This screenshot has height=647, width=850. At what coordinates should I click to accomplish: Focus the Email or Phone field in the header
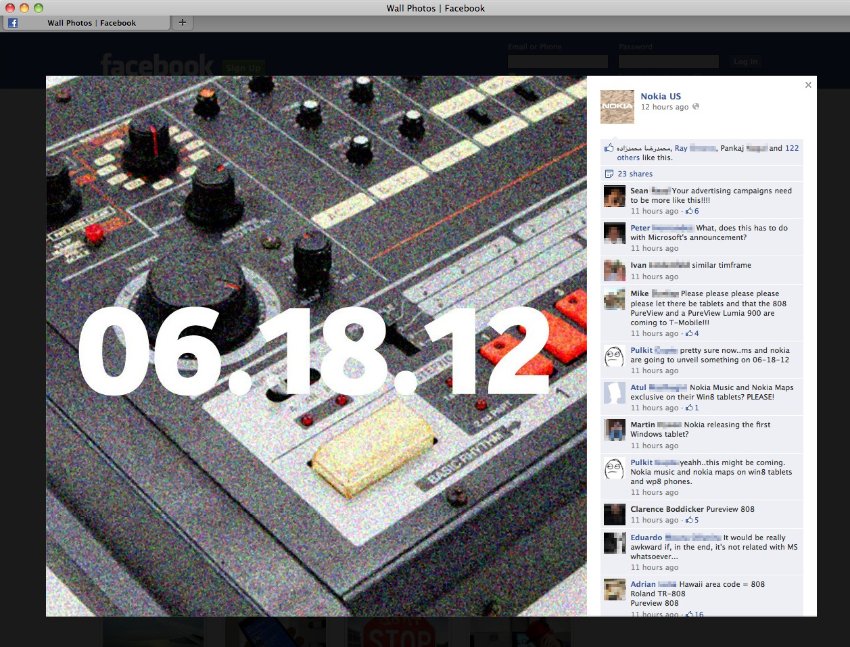[x=558, y=61]
